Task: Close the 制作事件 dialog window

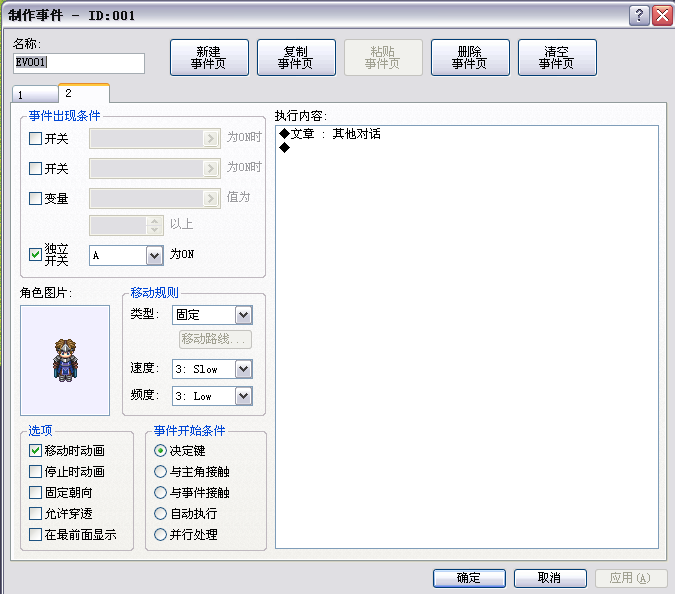Action: pyautogui.click(x=662, y=16)
